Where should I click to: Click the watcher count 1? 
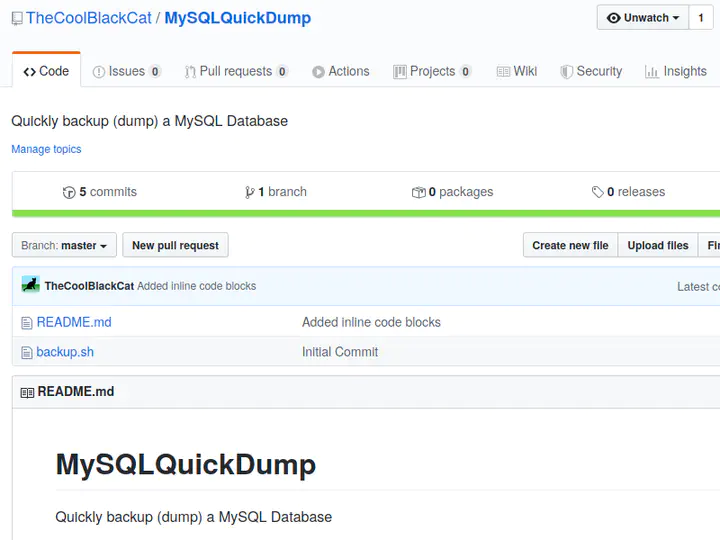(701, 18)
